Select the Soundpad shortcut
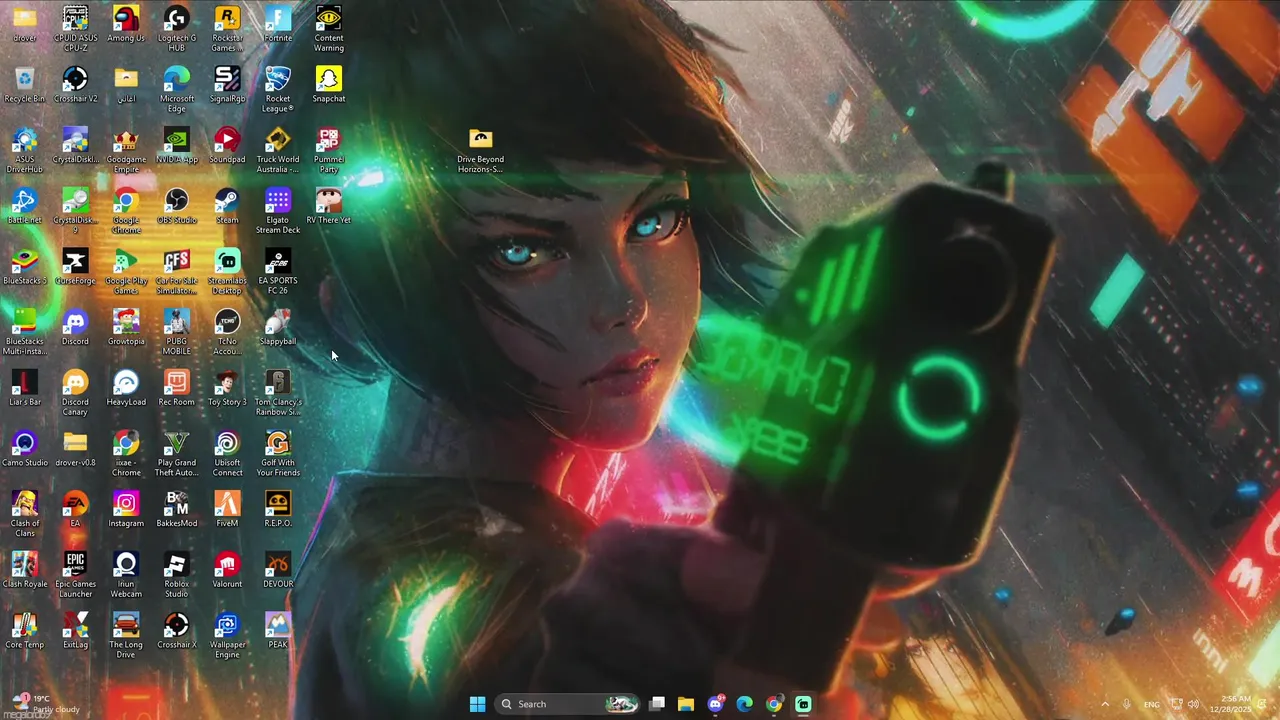The height and width of the screenshot is (720, 1280). 227,147
